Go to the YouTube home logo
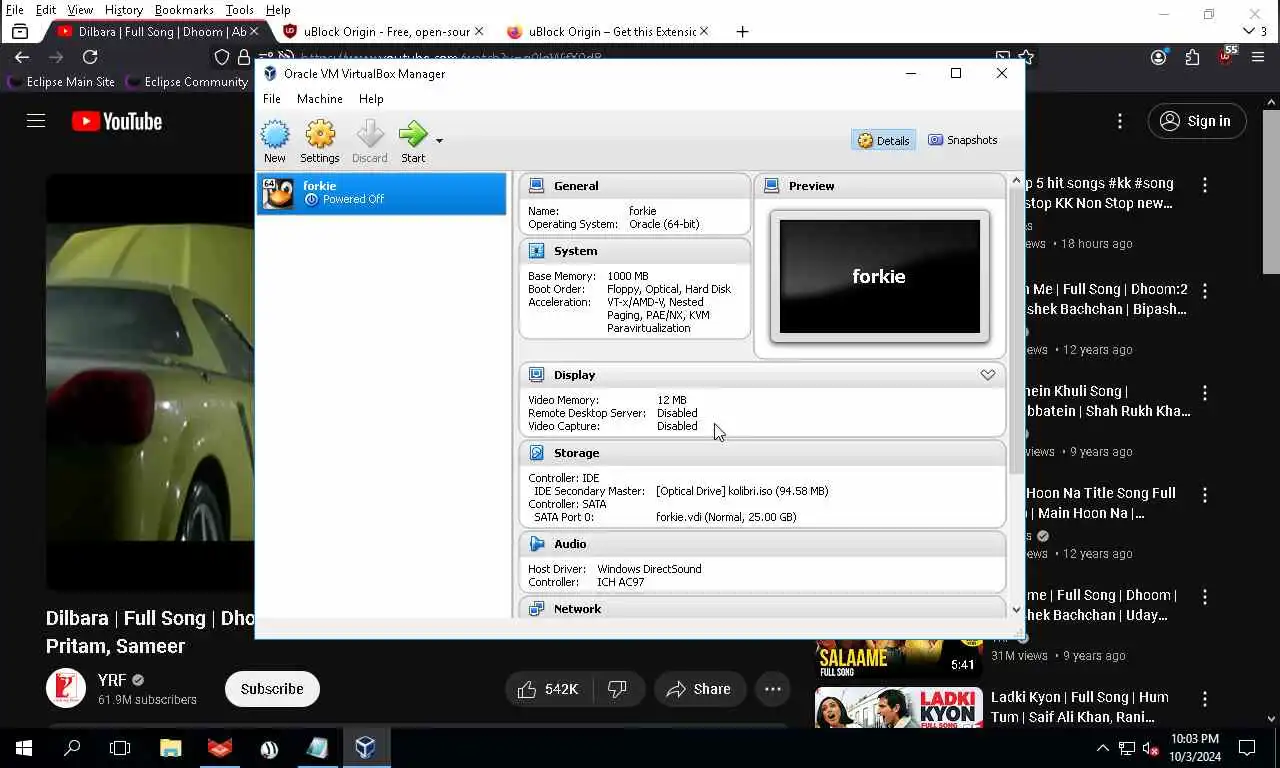This screenshot has height=768, width=1280. coord(117,121)
